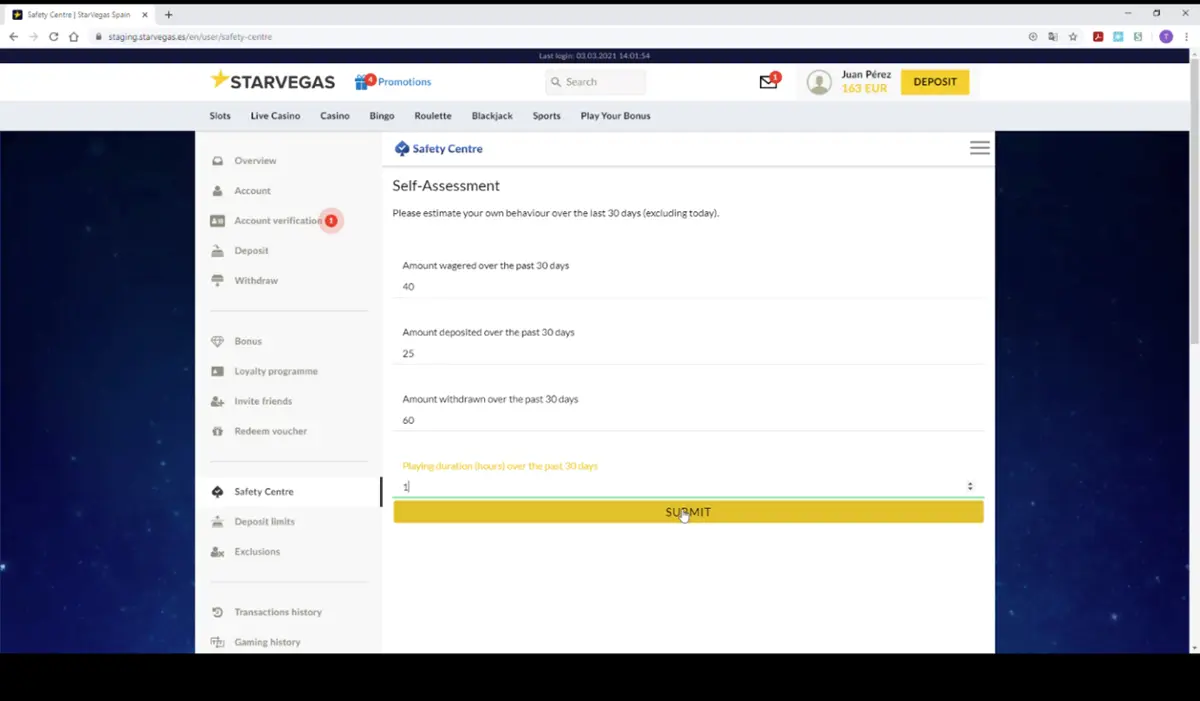Go to Deposit limits page
Screen dimensions: 1200x701
264,522
